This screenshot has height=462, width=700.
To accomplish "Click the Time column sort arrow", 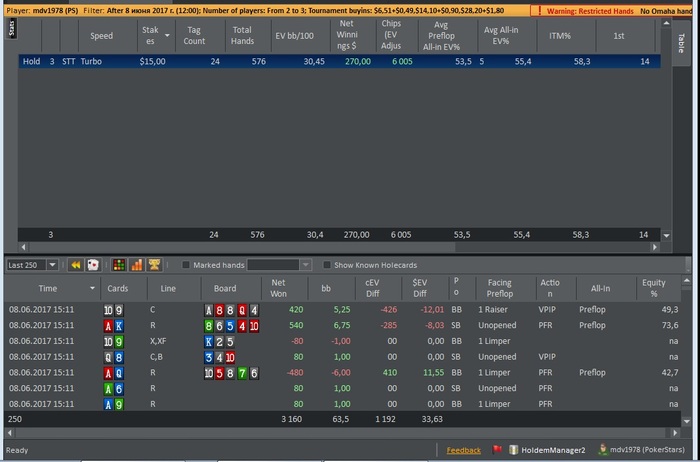I will (x=92, y=288).
